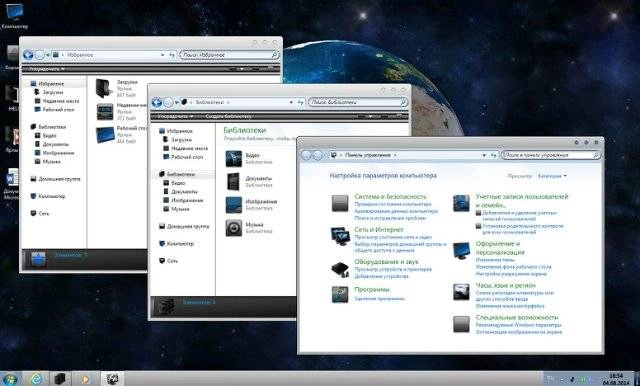Open the Музыка library icon in Библиотеки window
The image size is (640, 386).
[233, 228]
